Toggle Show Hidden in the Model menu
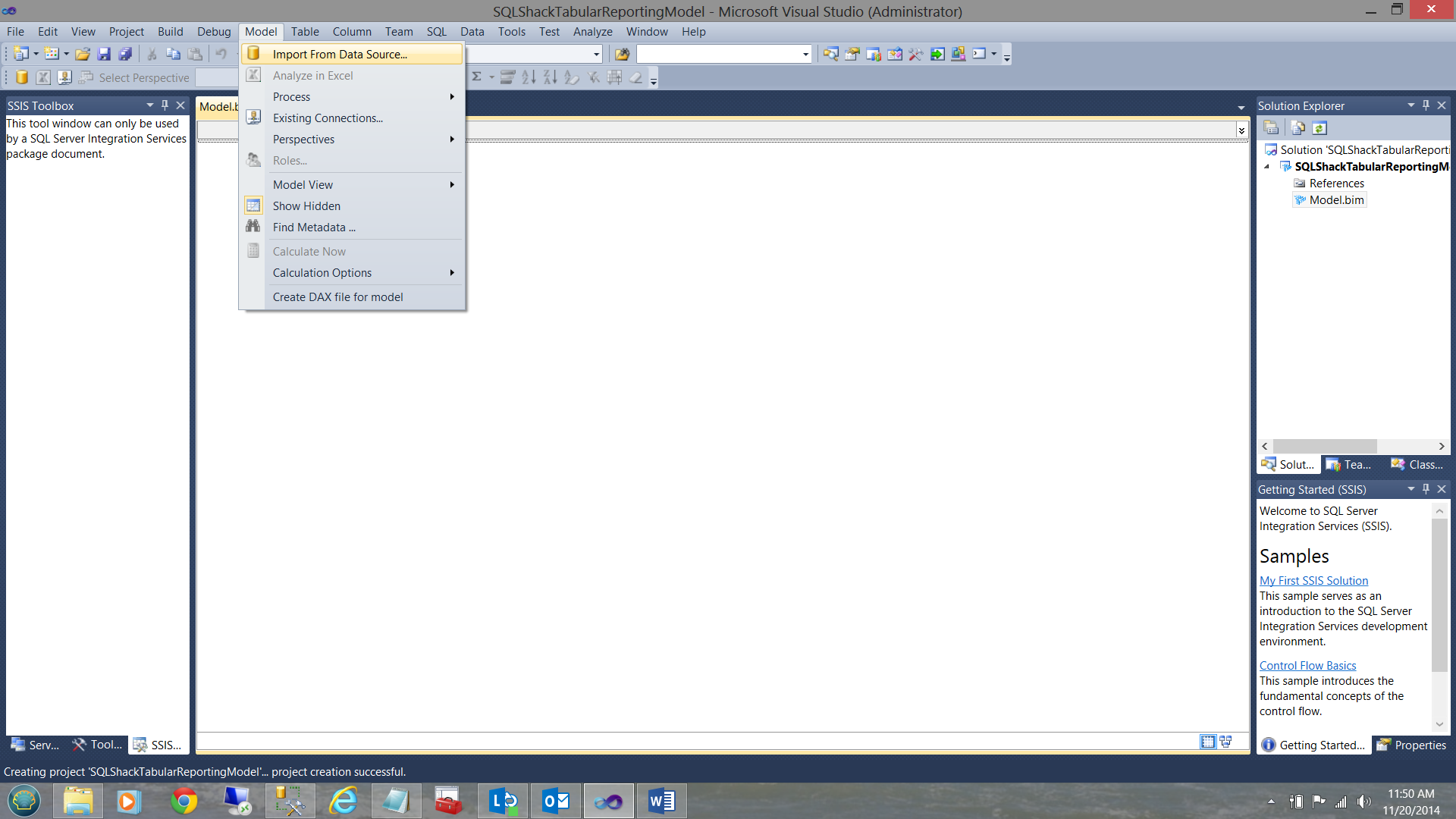 (x=306, y=206)
